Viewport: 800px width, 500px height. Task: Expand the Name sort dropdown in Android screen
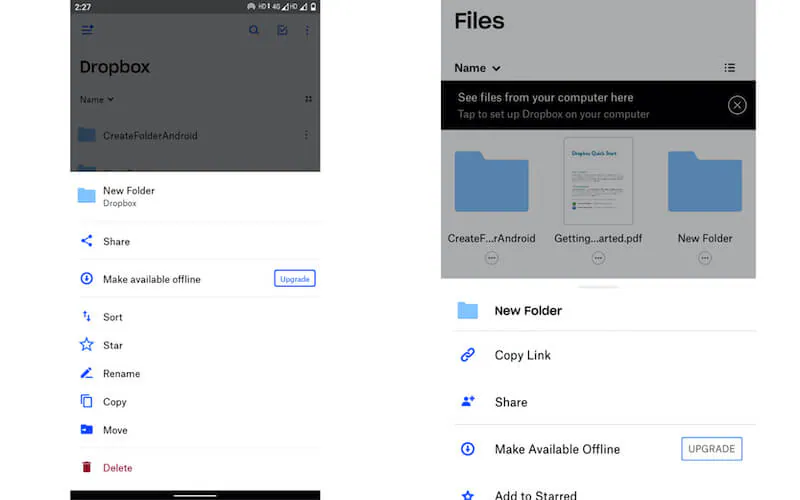click(x=96, y=99)
